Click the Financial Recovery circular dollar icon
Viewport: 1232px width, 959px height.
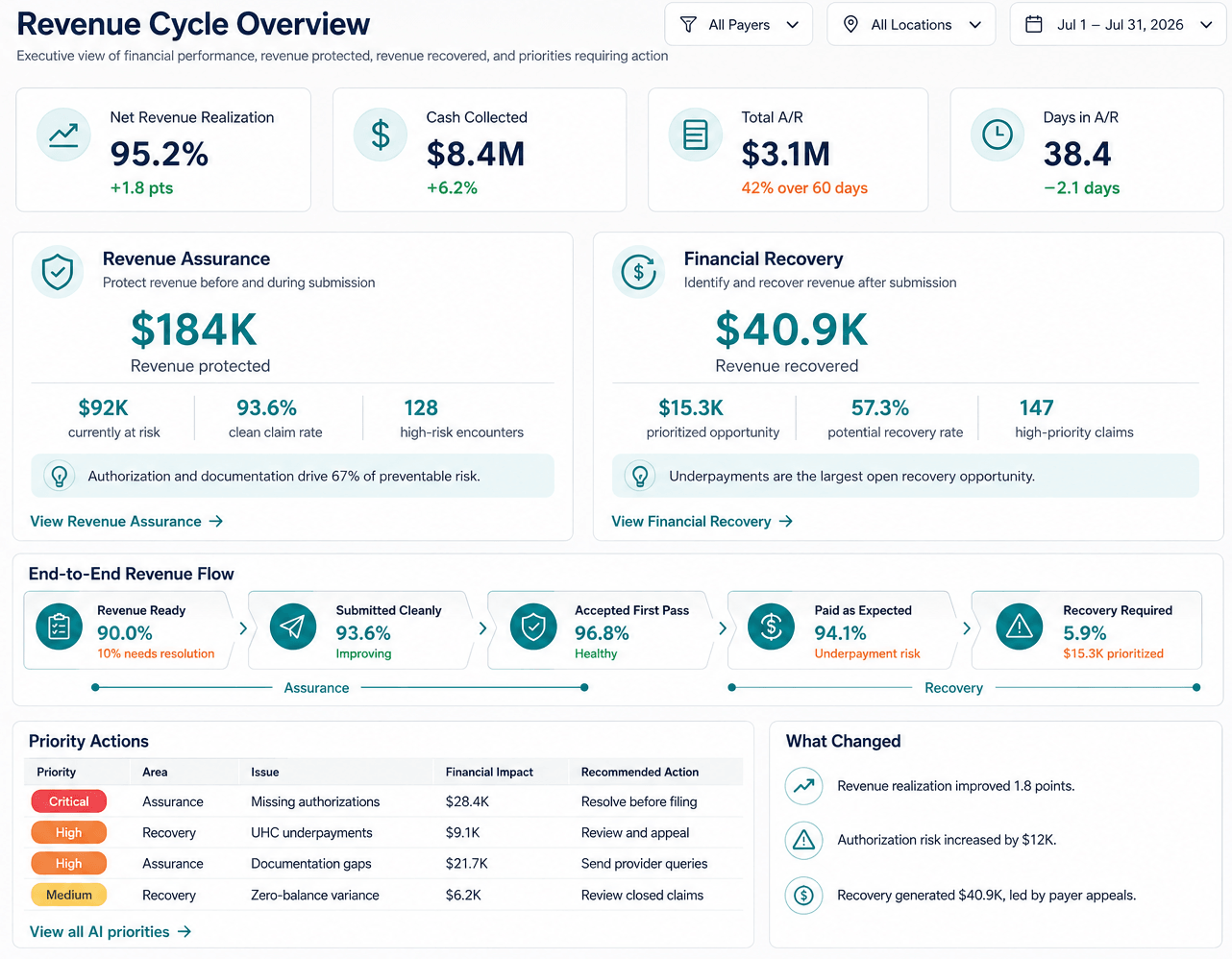pyautogui.click(x=638, y=272)
